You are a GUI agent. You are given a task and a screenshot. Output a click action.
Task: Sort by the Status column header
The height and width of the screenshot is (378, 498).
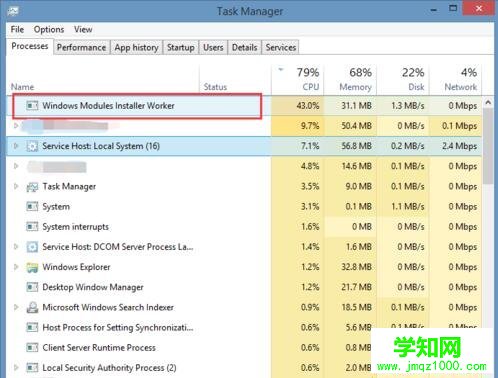tap(235, 79)
